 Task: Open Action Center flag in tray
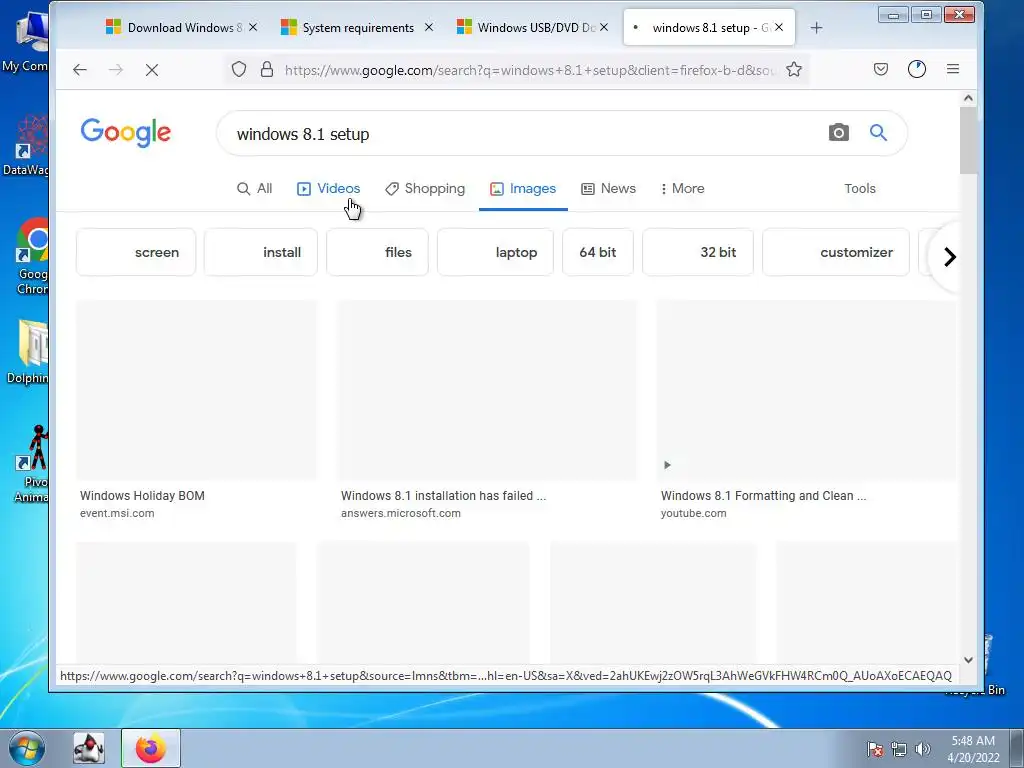(874, 749)
